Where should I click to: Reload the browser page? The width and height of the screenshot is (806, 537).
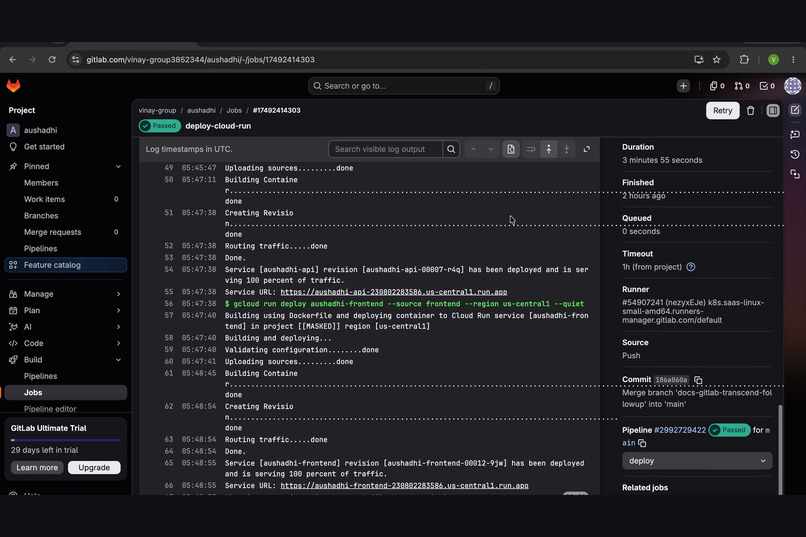tap(52, 60)
